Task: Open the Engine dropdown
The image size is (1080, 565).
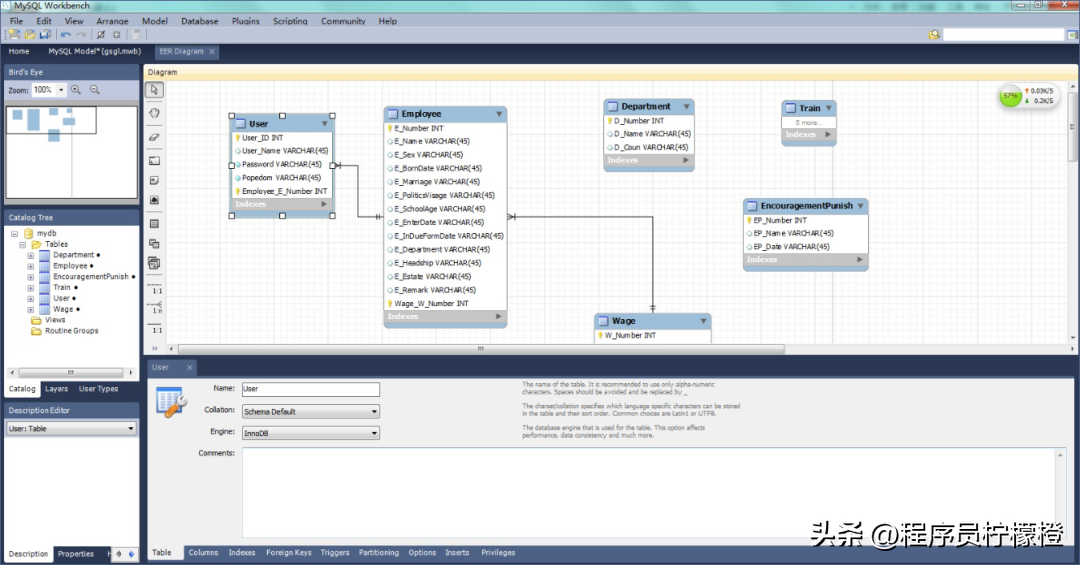Action: [x=374, y=433]
